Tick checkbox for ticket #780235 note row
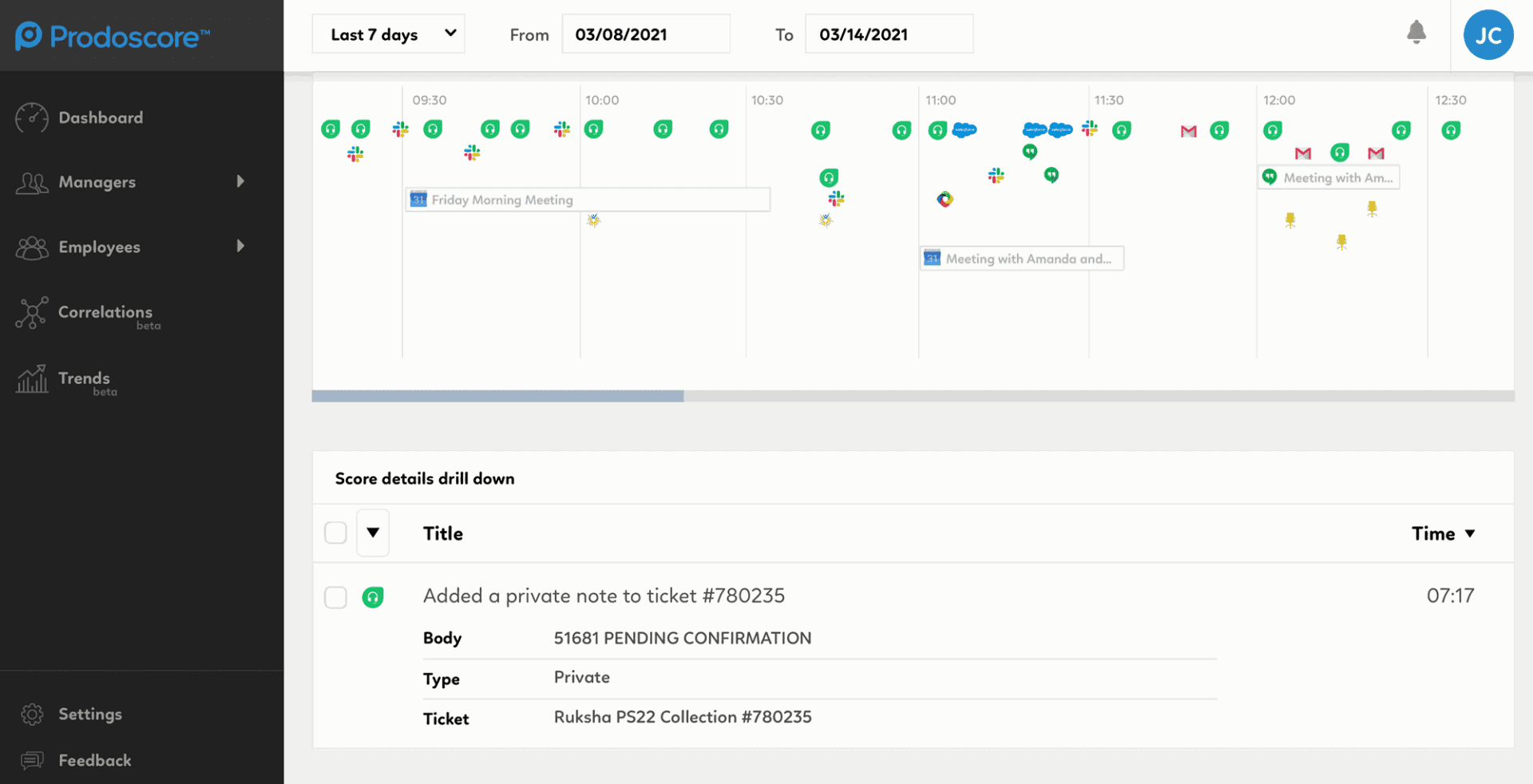Screen dimensions: 1533x784 click(x=335, y=597)
